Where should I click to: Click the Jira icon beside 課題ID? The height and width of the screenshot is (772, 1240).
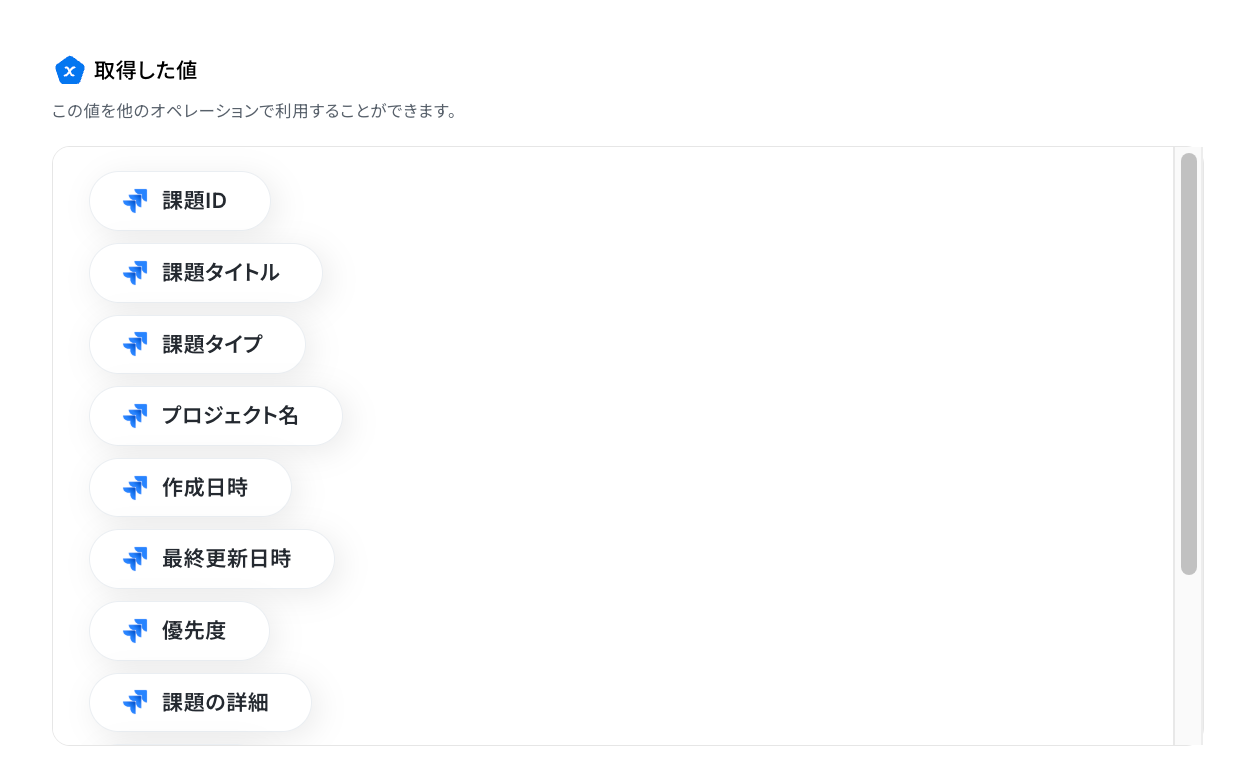point(135,201)
